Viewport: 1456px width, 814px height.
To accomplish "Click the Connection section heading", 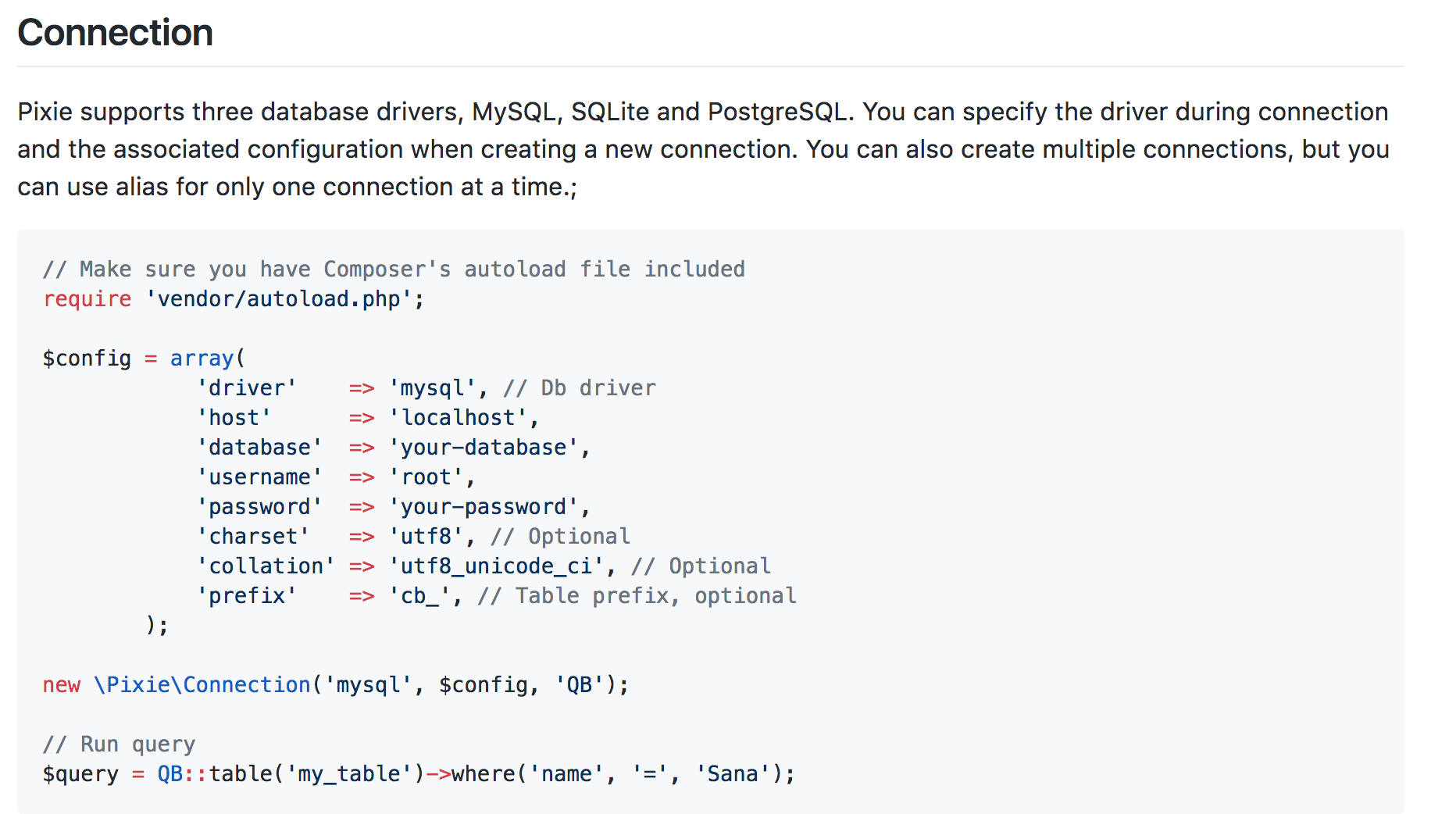I will pos(115,33).
